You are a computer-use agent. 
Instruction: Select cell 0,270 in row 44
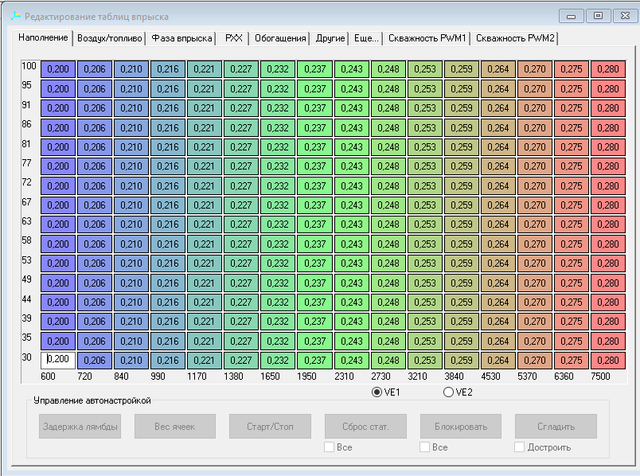[535, 302]
